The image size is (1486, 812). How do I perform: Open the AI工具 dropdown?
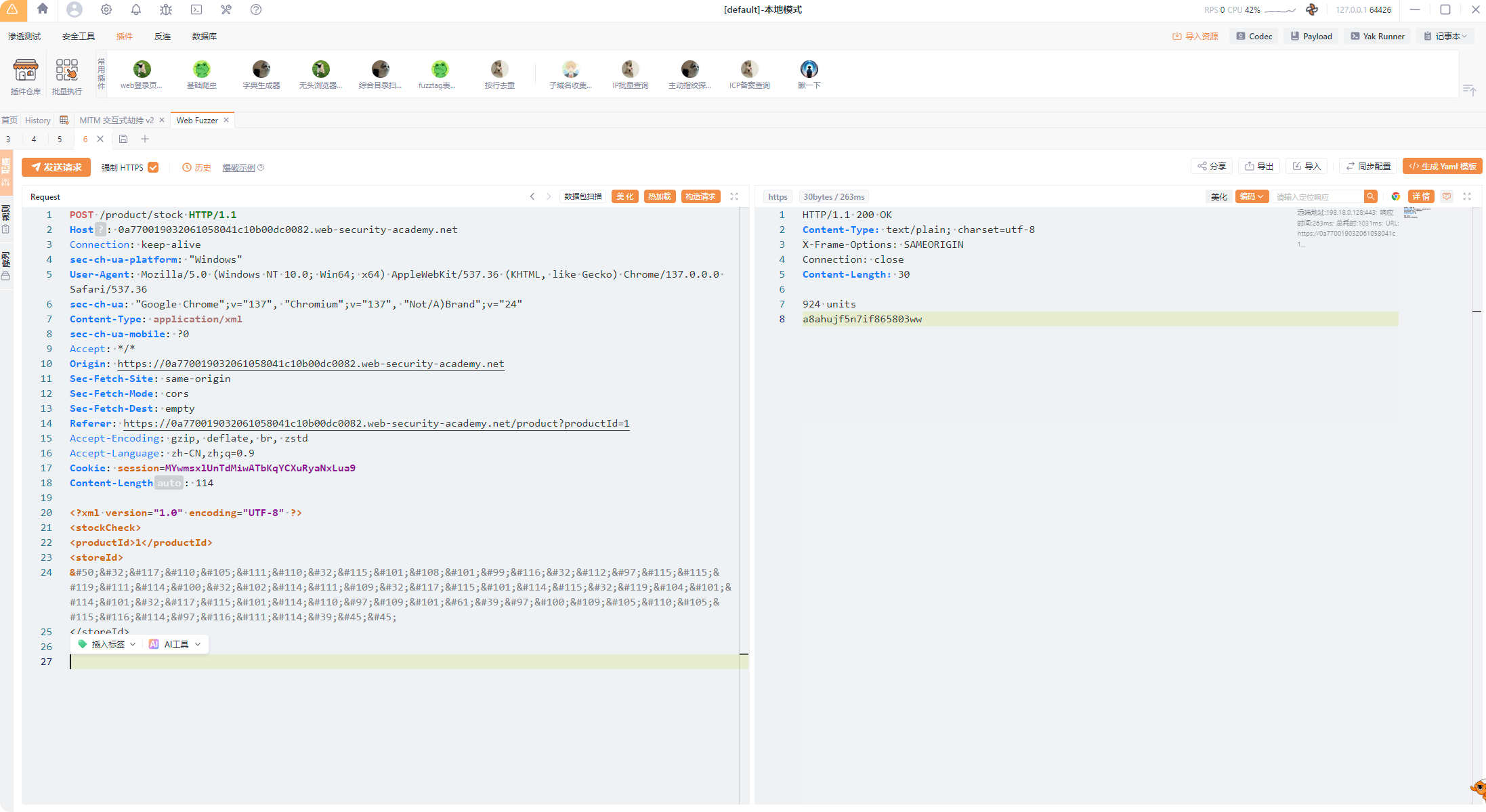176,644
